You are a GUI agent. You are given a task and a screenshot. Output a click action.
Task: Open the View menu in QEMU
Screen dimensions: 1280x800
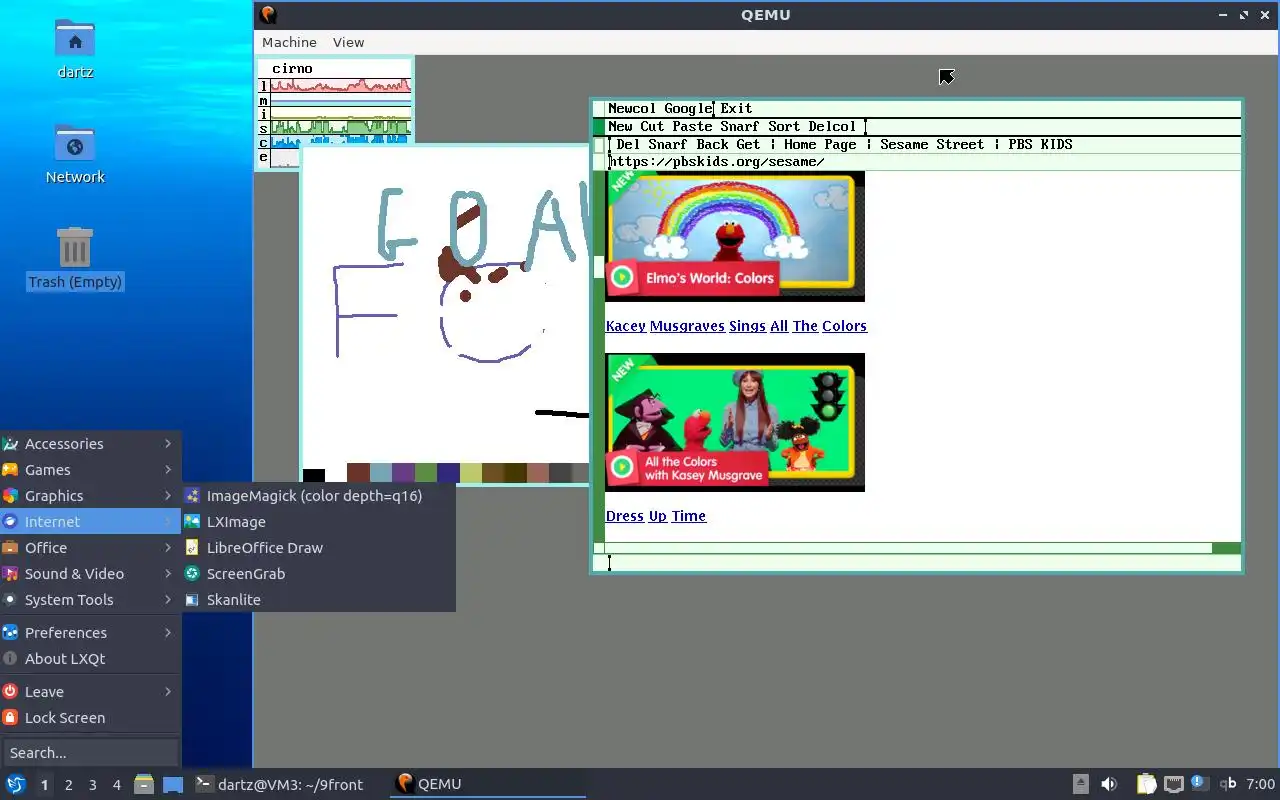click(x=348, y=42)
